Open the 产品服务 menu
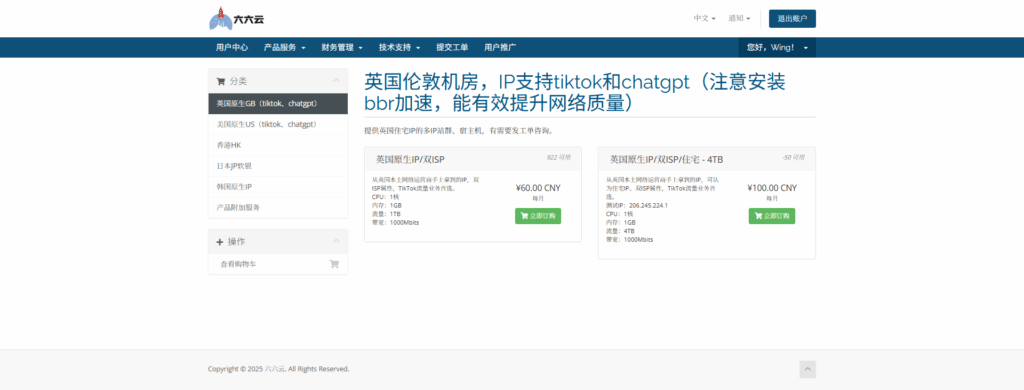Viewport: 1024px width, 390px height. pyautogui.click(x=285, y=48)
